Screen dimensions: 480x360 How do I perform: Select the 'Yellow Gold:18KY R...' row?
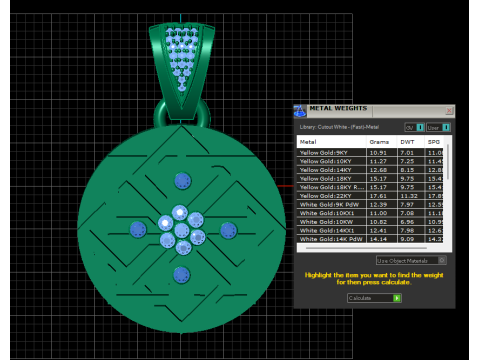[370, 187]
